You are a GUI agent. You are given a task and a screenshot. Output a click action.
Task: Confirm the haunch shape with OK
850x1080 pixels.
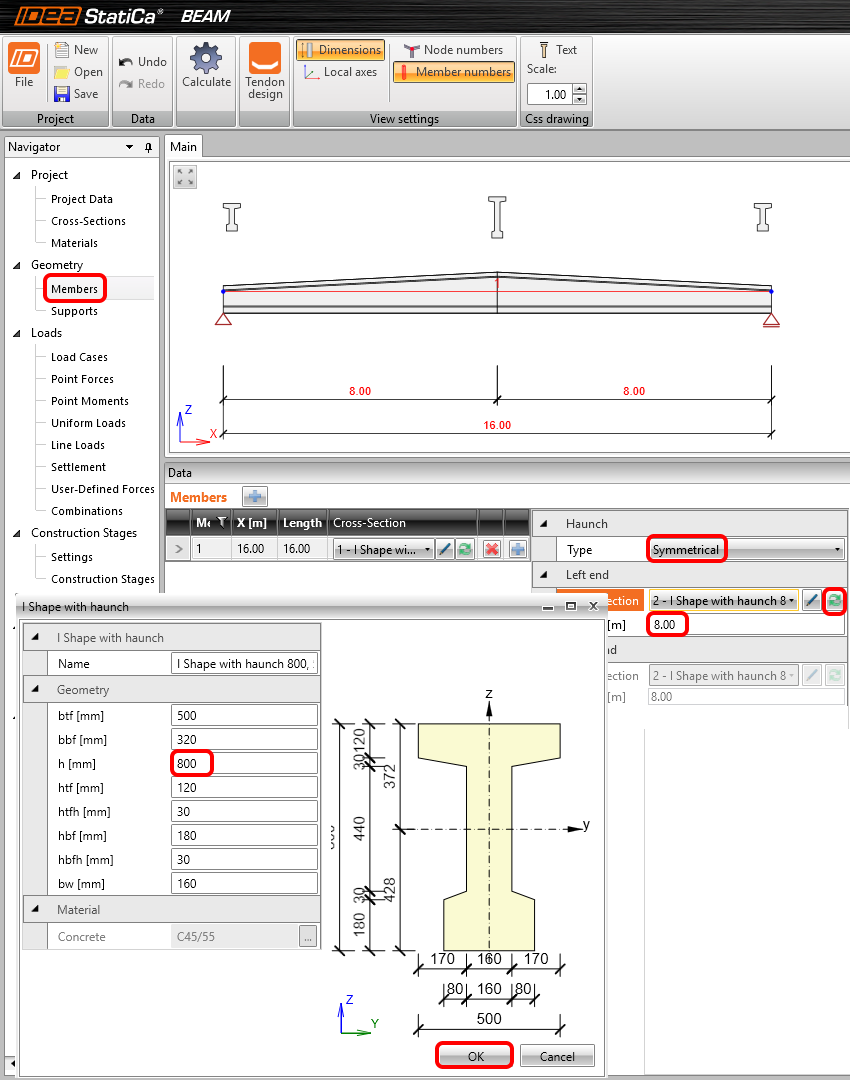pos(474,1055)
